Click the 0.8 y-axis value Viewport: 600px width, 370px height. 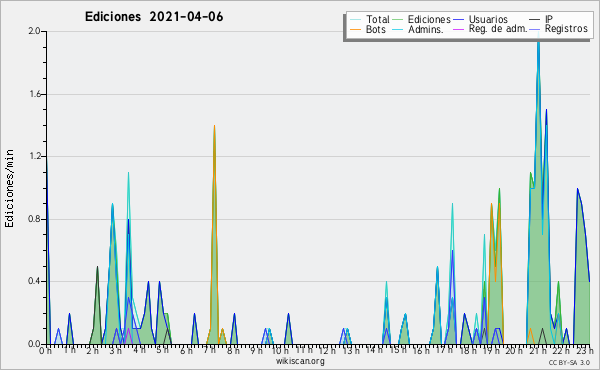(x=35, y=219)
